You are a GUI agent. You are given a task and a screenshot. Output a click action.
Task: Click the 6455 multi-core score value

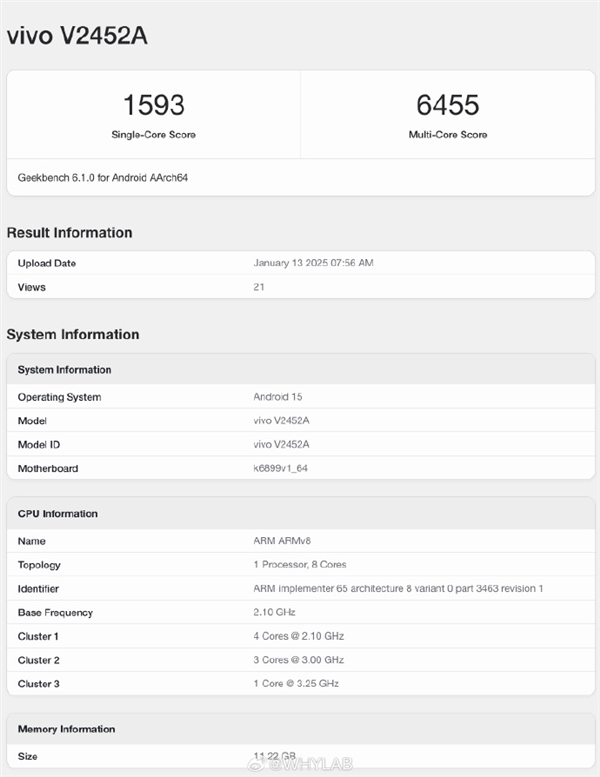click(447, 105)
